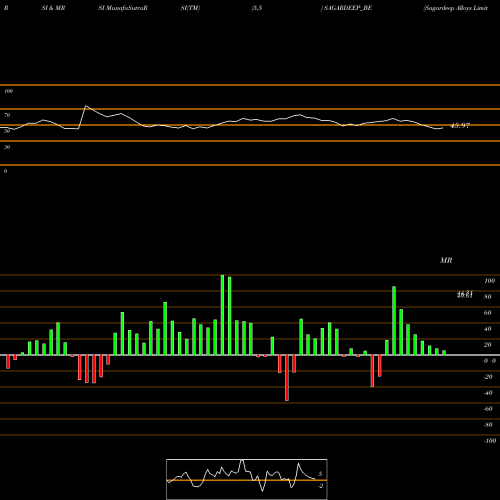This screenshot has width=500, height=500.
Task: Click the RSI value label 45.97
Action: 460,126
